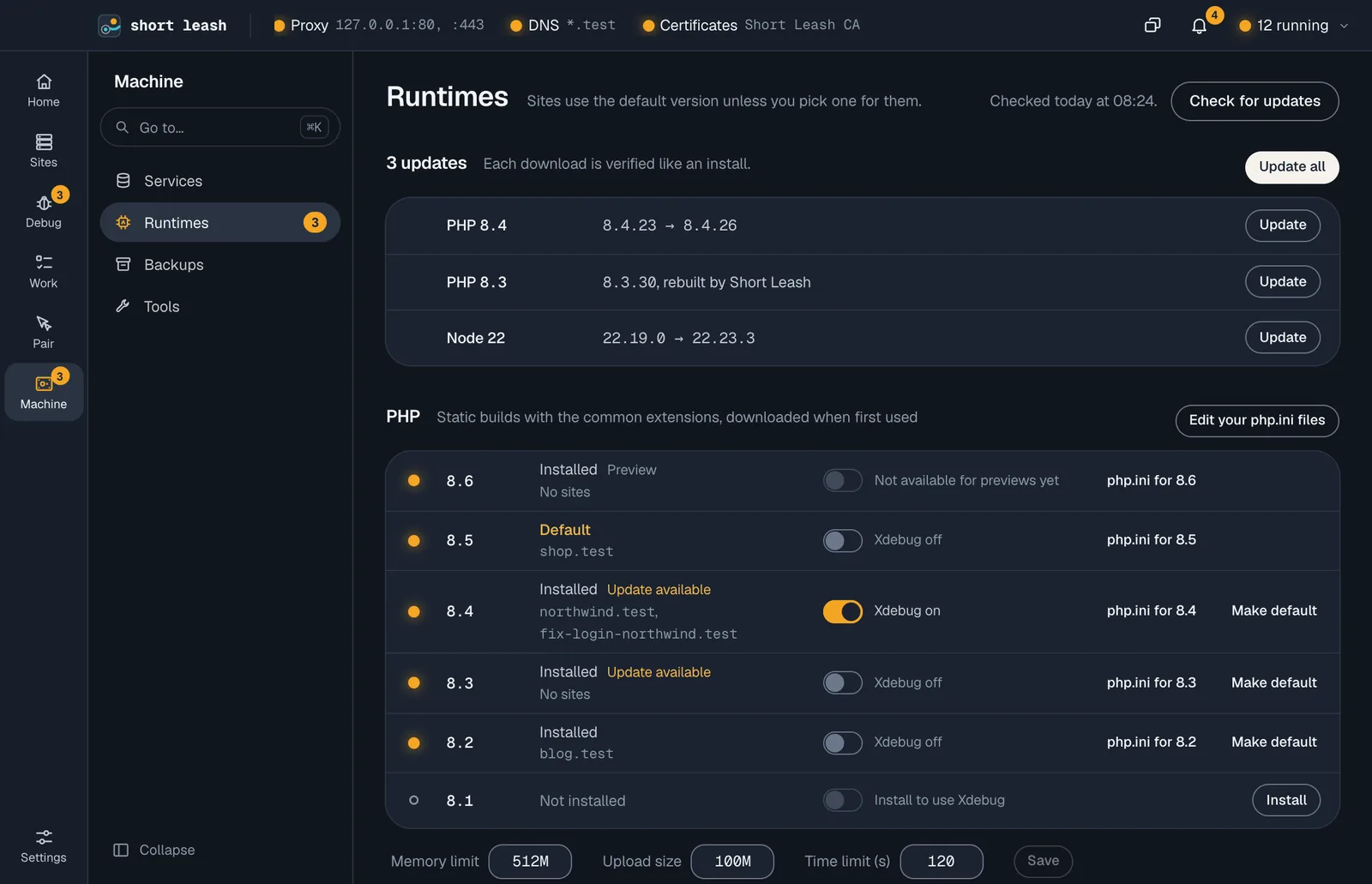Click the DNS *.test status indicator
This screenshot has width=1372, height=884.
pyautogui.click(x=563, y=25)
